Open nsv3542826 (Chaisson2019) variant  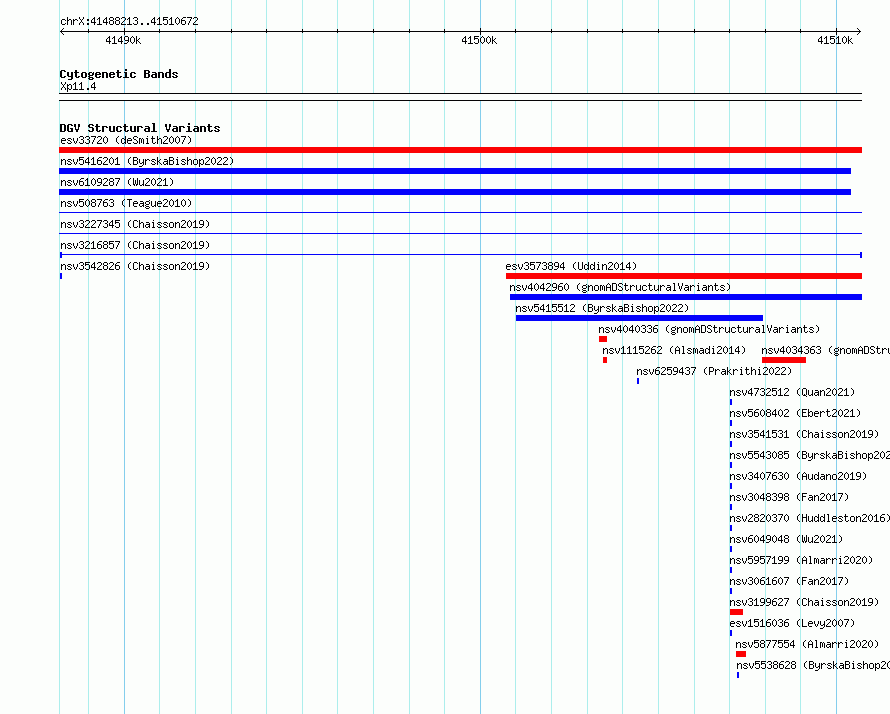pos(135,266)
